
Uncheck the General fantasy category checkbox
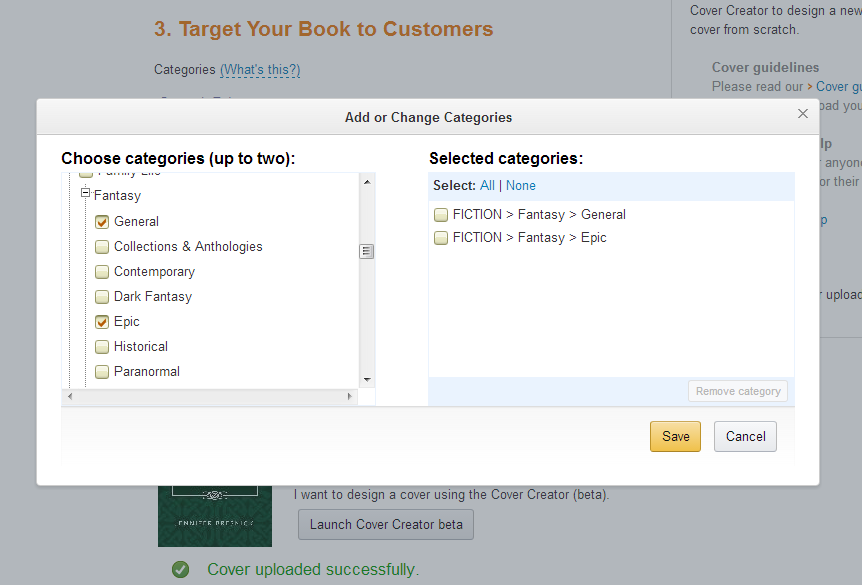pos(102,222)
